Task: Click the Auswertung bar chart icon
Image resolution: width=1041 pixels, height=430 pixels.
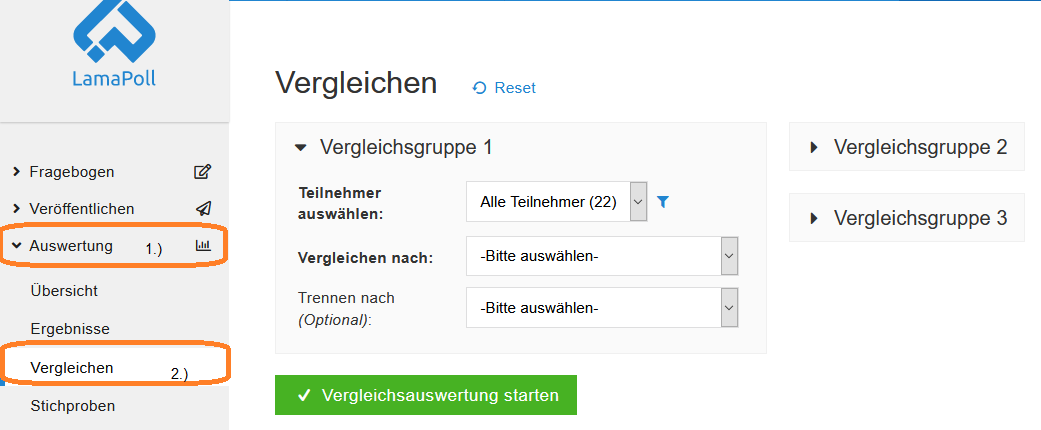Action: pos(203,246)
